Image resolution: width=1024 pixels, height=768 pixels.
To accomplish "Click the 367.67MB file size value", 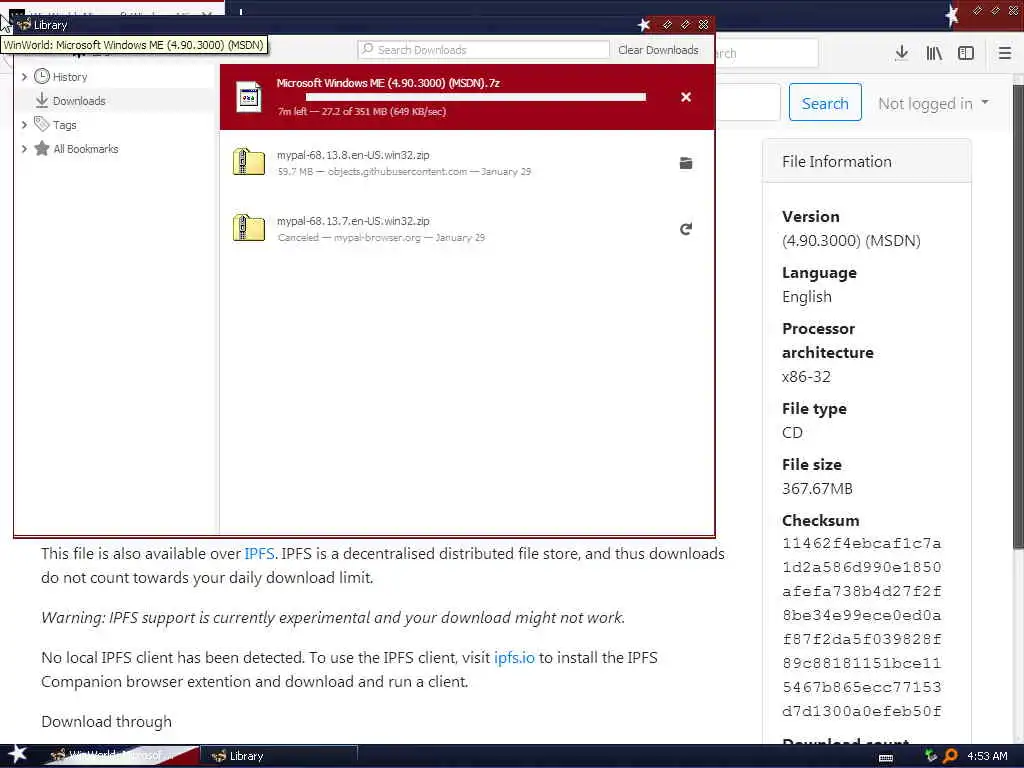I will [x=817, y=488].
